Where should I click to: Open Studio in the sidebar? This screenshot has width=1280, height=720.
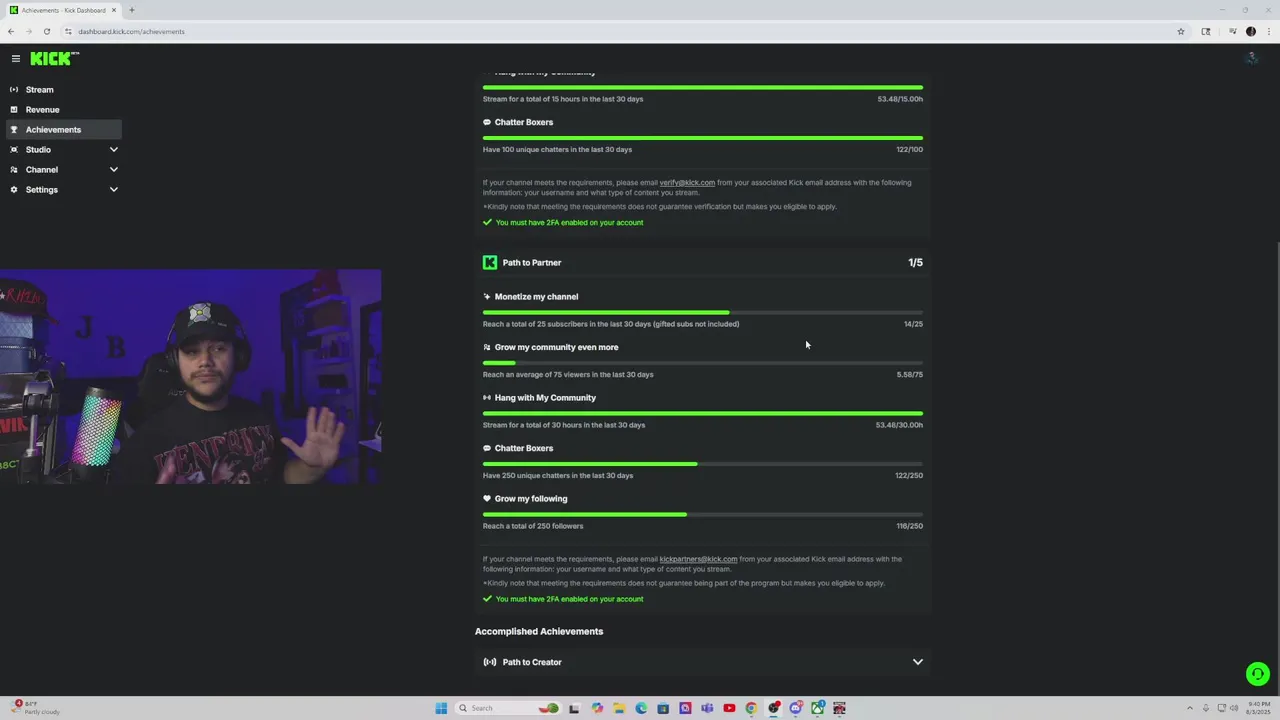coord(64,150)
